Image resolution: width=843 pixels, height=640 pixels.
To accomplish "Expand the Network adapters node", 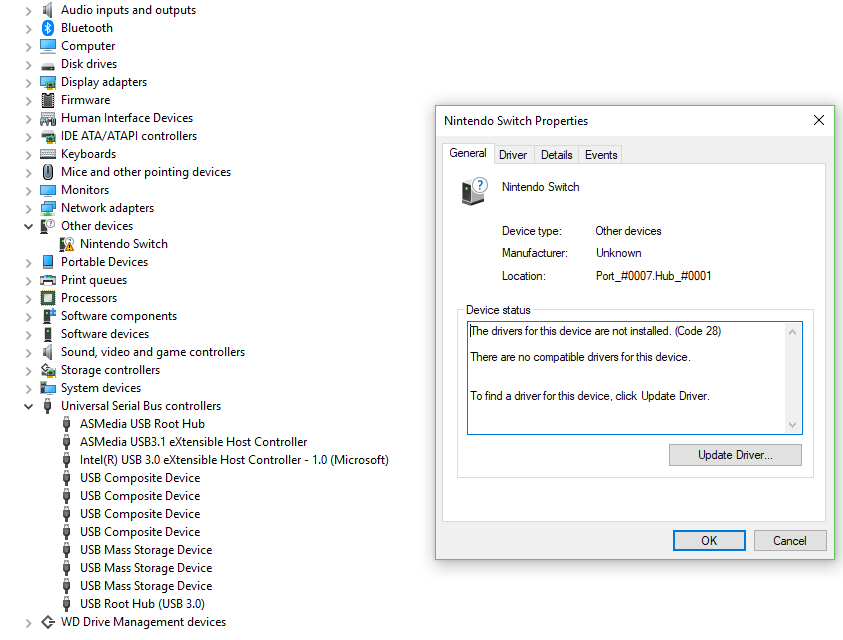I will [28, 209].
